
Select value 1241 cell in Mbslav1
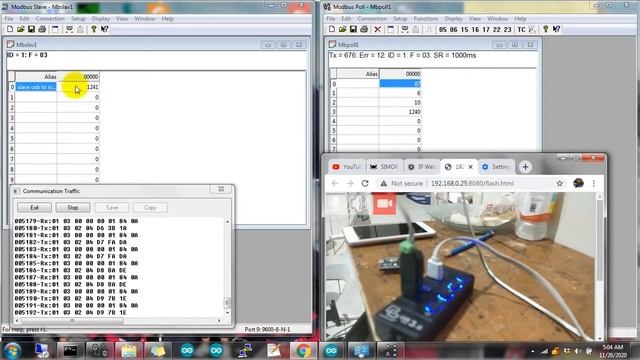(78, 87)
